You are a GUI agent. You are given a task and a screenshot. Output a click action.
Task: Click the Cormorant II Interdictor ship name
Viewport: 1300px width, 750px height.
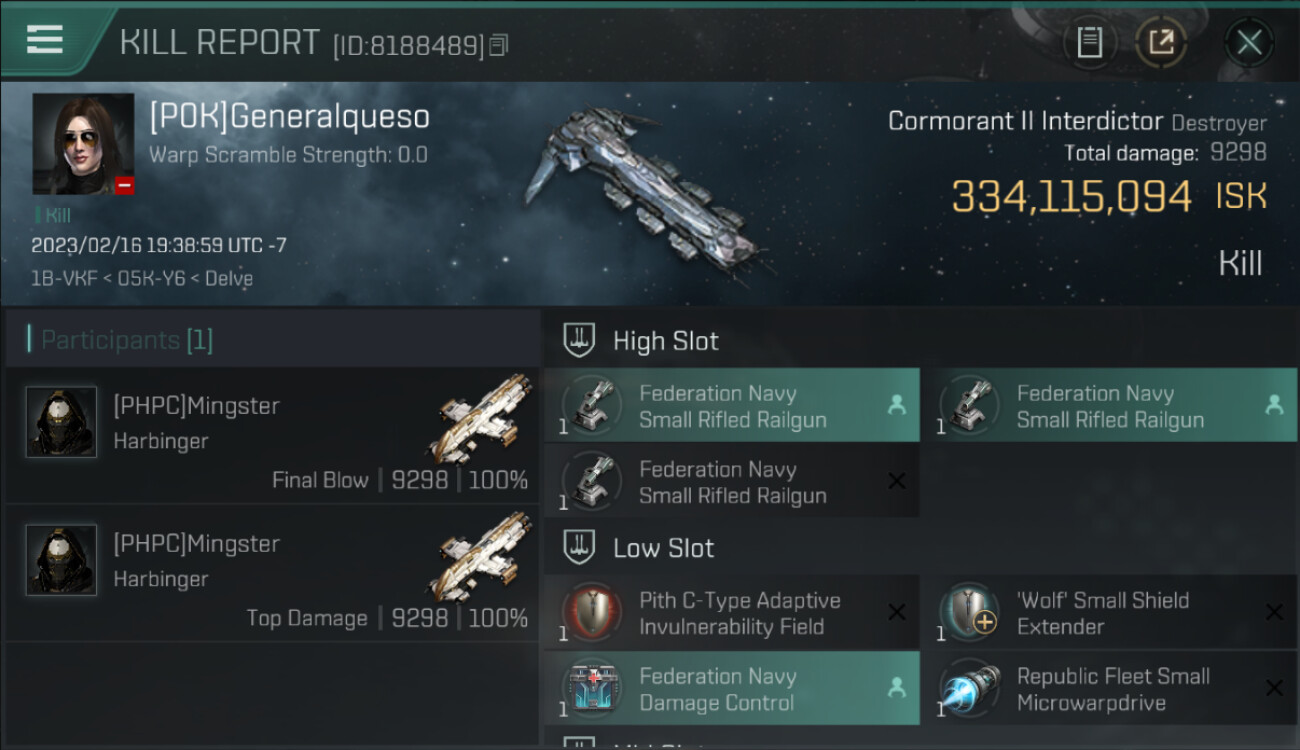pos(1026,122)
